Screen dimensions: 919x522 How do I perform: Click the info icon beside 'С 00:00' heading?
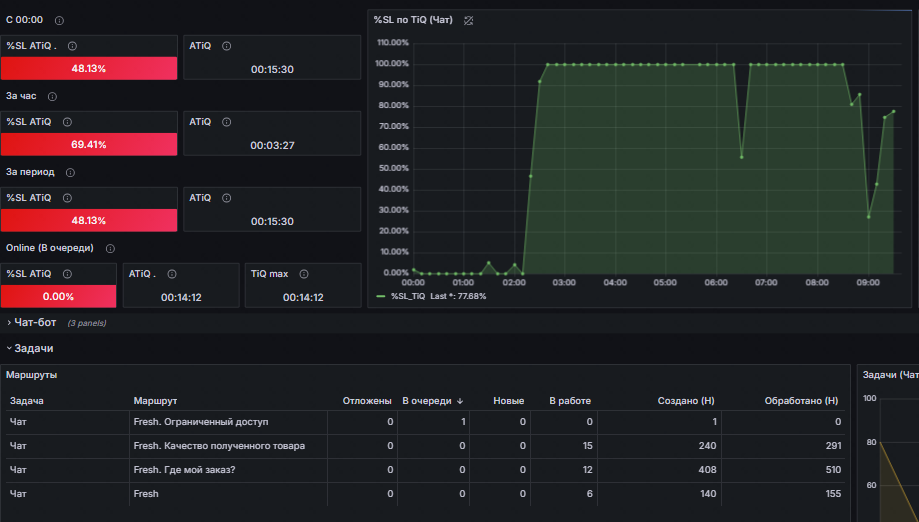click(x=59, y=21)
